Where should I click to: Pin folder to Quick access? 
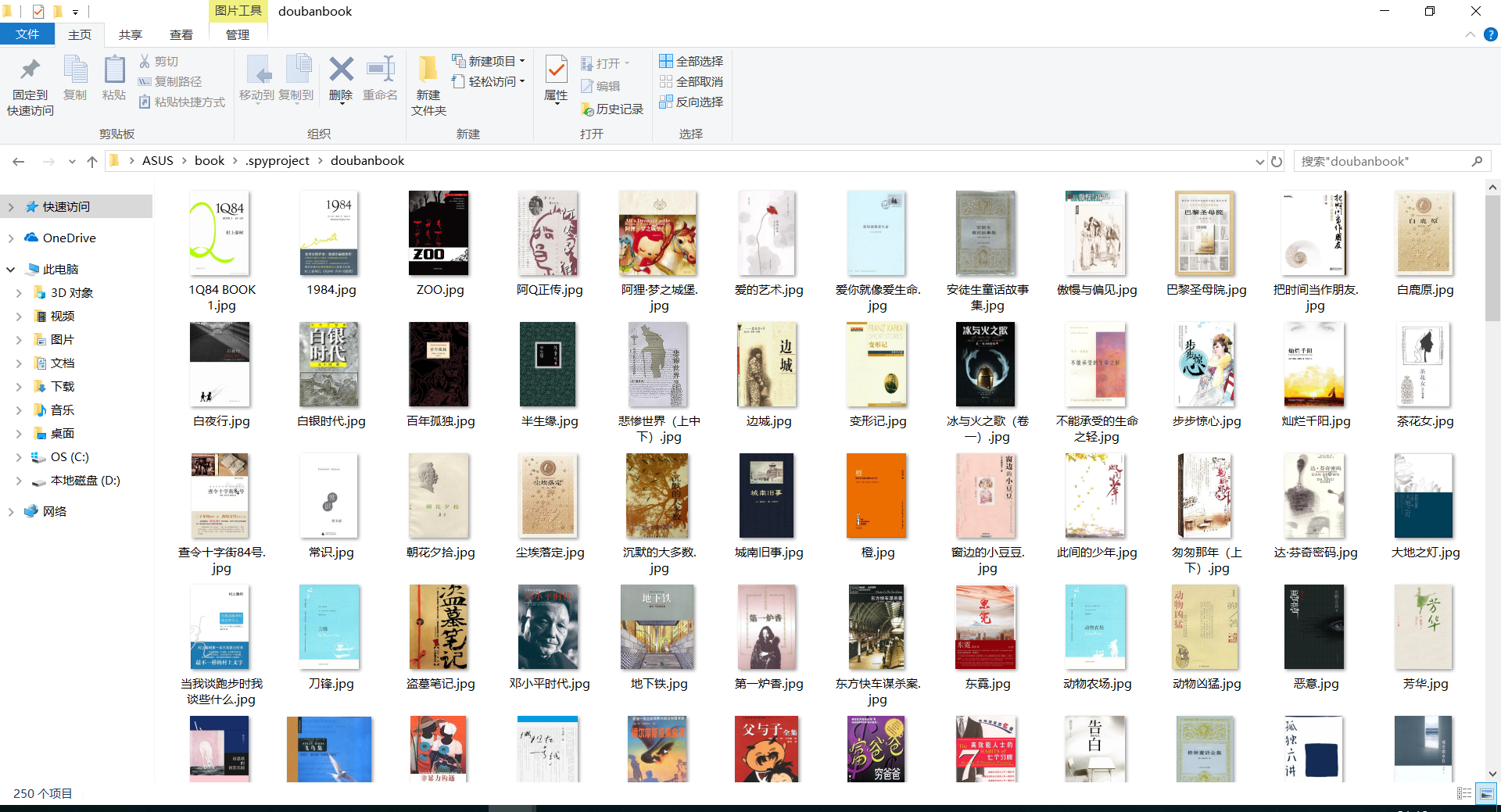[x=30, y=87]
